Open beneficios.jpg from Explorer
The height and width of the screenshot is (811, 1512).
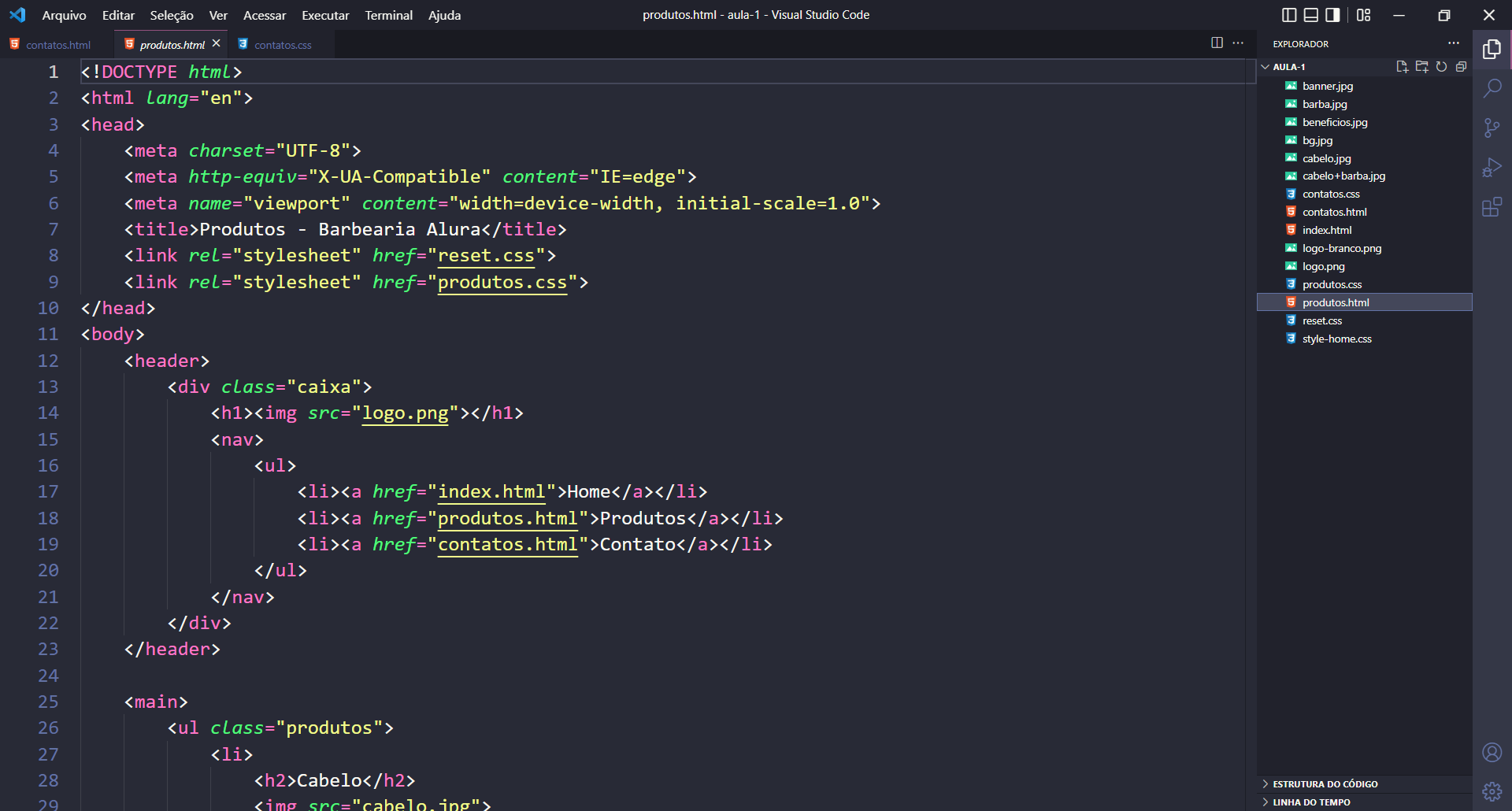[x=1365, y=122]
